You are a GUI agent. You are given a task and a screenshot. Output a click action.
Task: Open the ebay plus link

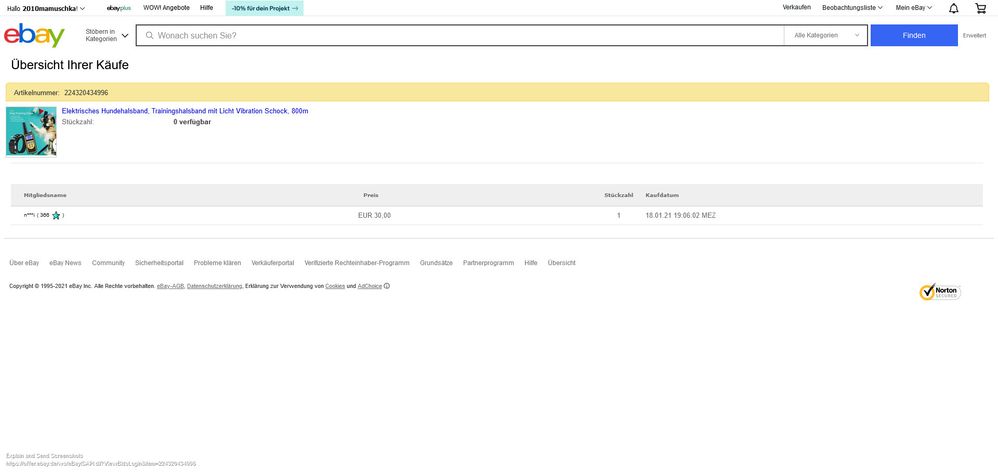pos(118,8)
